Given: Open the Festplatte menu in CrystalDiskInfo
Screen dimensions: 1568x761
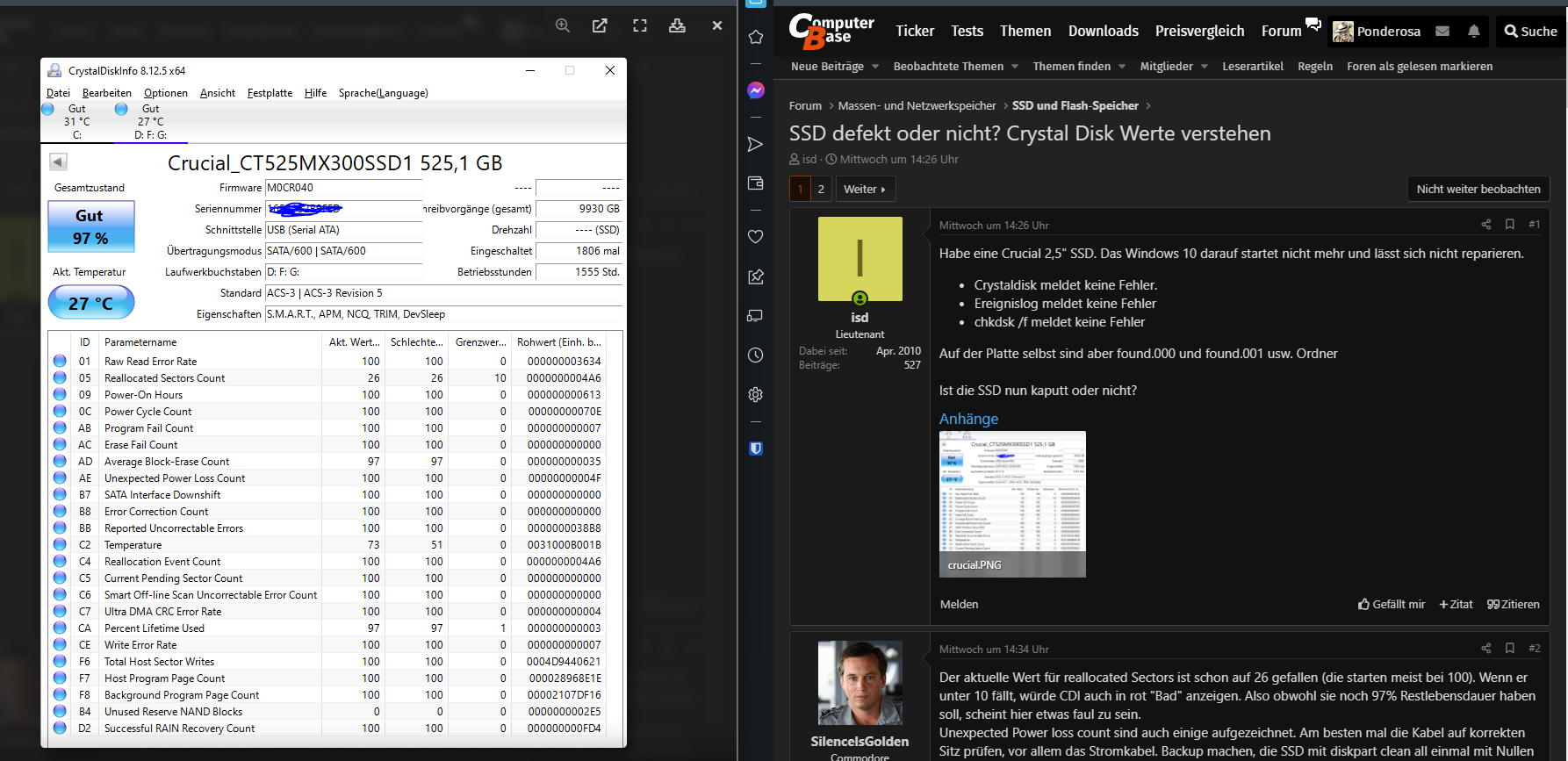Looking at the screenshot, I should [x=270, y=93].
